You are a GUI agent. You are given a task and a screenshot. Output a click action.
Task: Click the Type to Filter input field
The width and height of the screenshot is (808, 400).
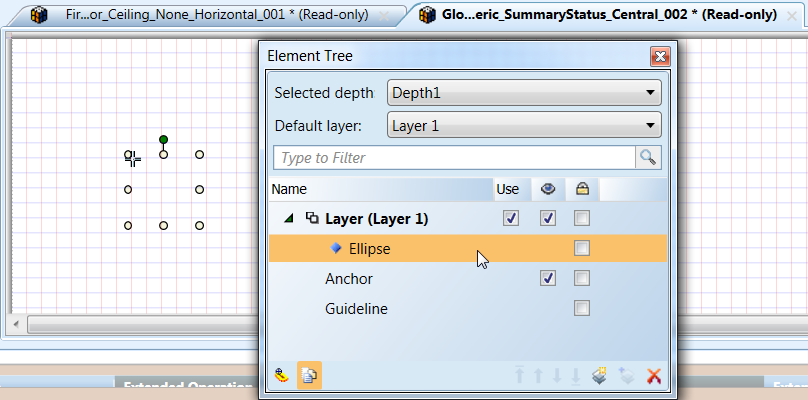pos(454,158)
